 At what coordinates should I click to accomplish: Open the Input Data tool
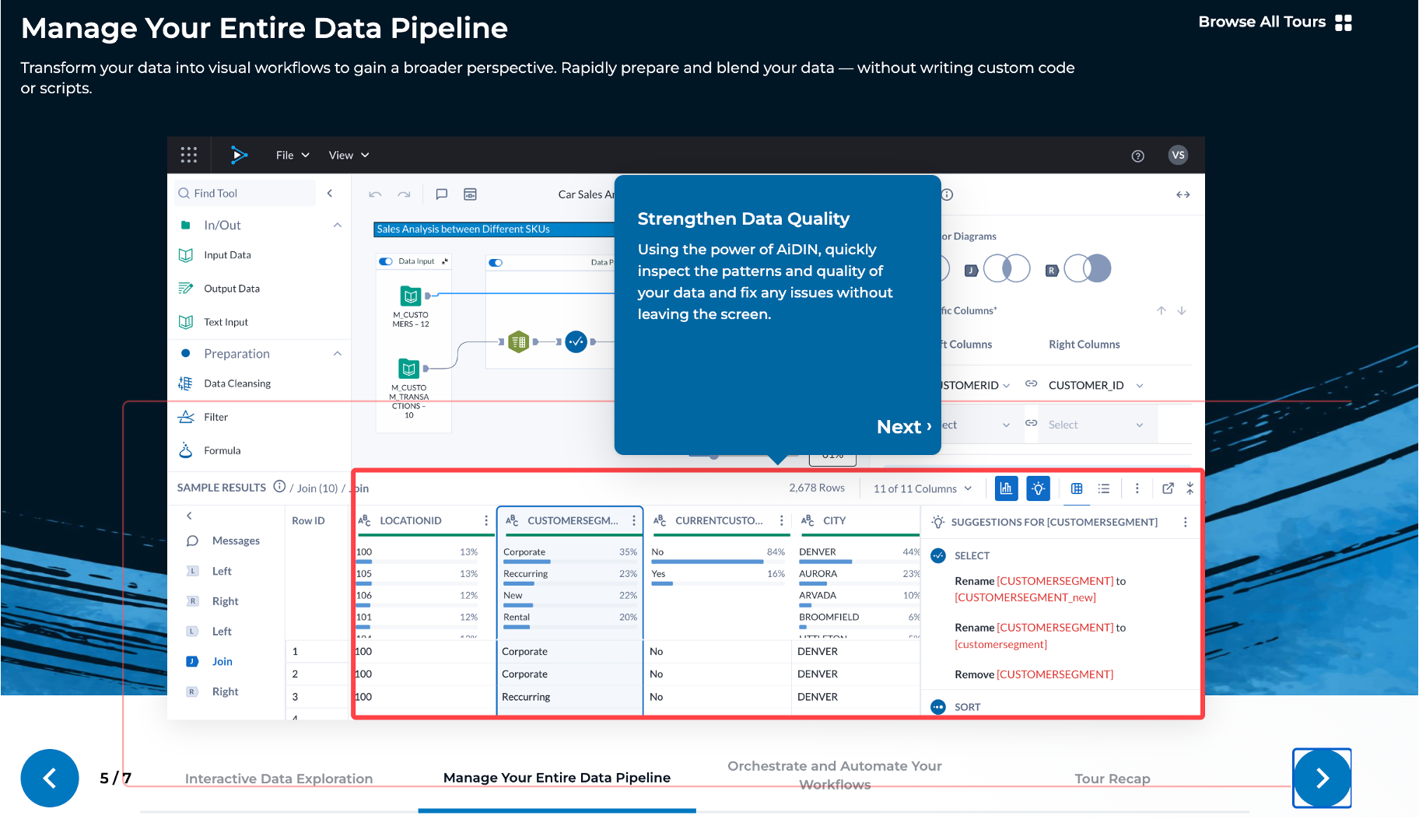click(227, 254)
